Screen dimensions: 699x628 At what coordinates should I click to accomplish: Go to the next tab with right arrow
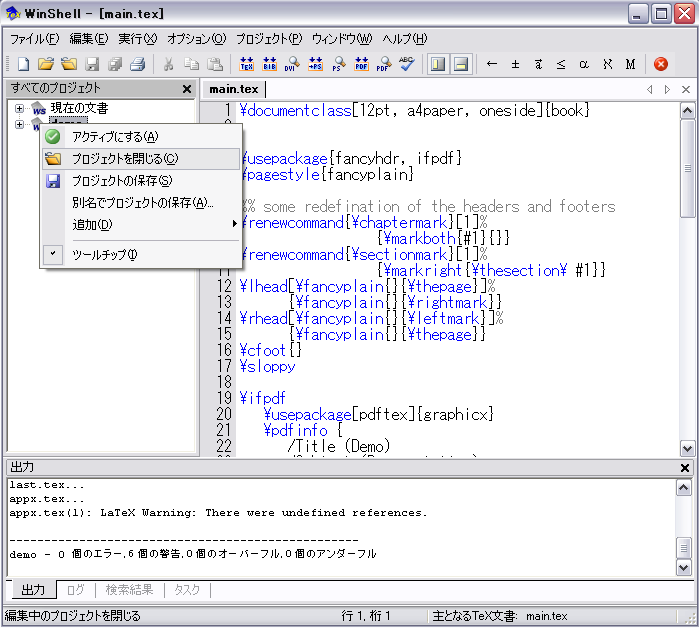(x=667, y=90)
